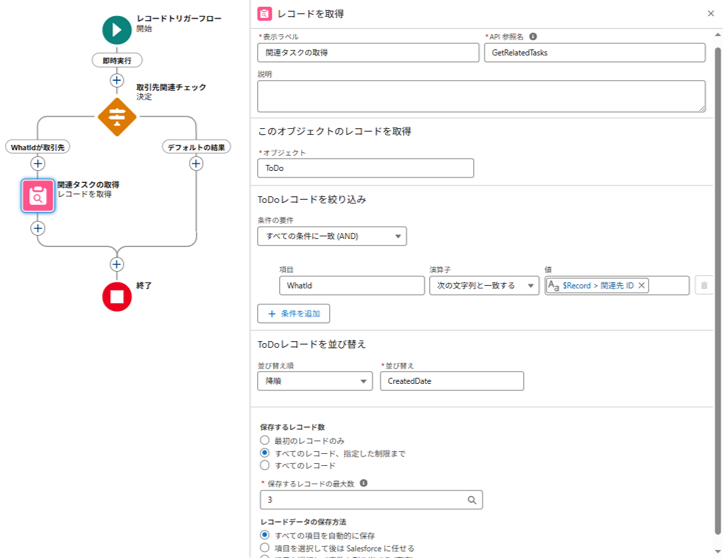Click the search icon in max records field

point(472,500)
